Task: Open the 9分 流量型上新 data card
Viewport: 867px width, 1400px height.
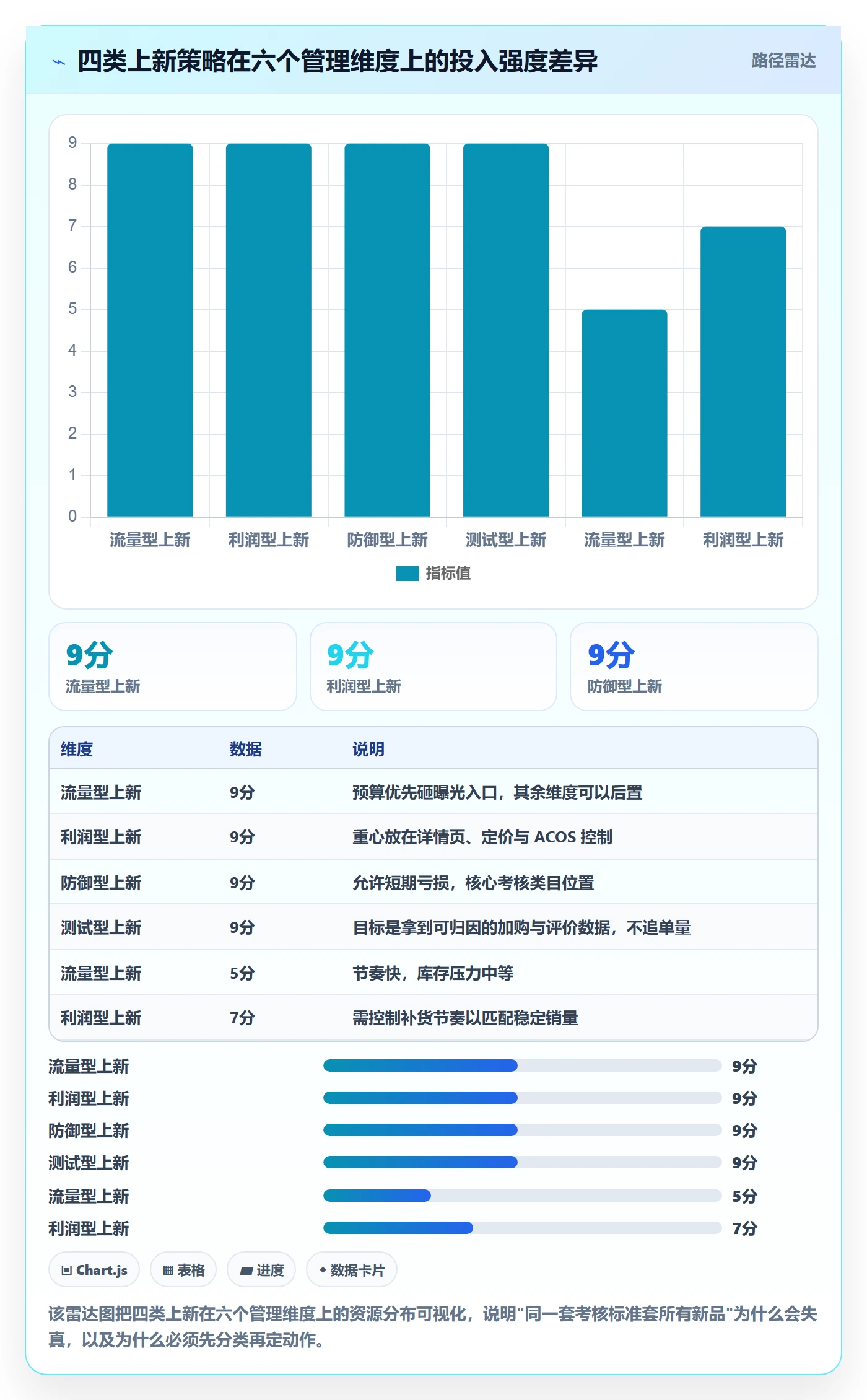Action: [x=173, y=667]
